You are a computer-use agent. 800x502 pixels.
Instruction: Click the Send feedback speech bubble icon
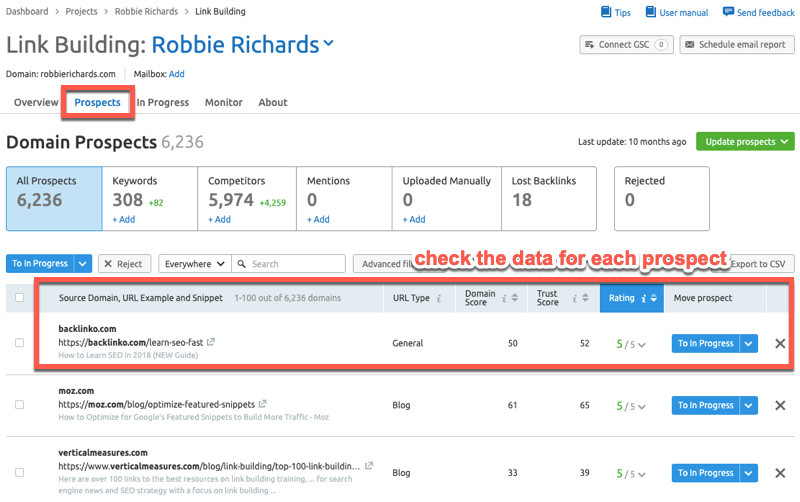click(727, 12)
